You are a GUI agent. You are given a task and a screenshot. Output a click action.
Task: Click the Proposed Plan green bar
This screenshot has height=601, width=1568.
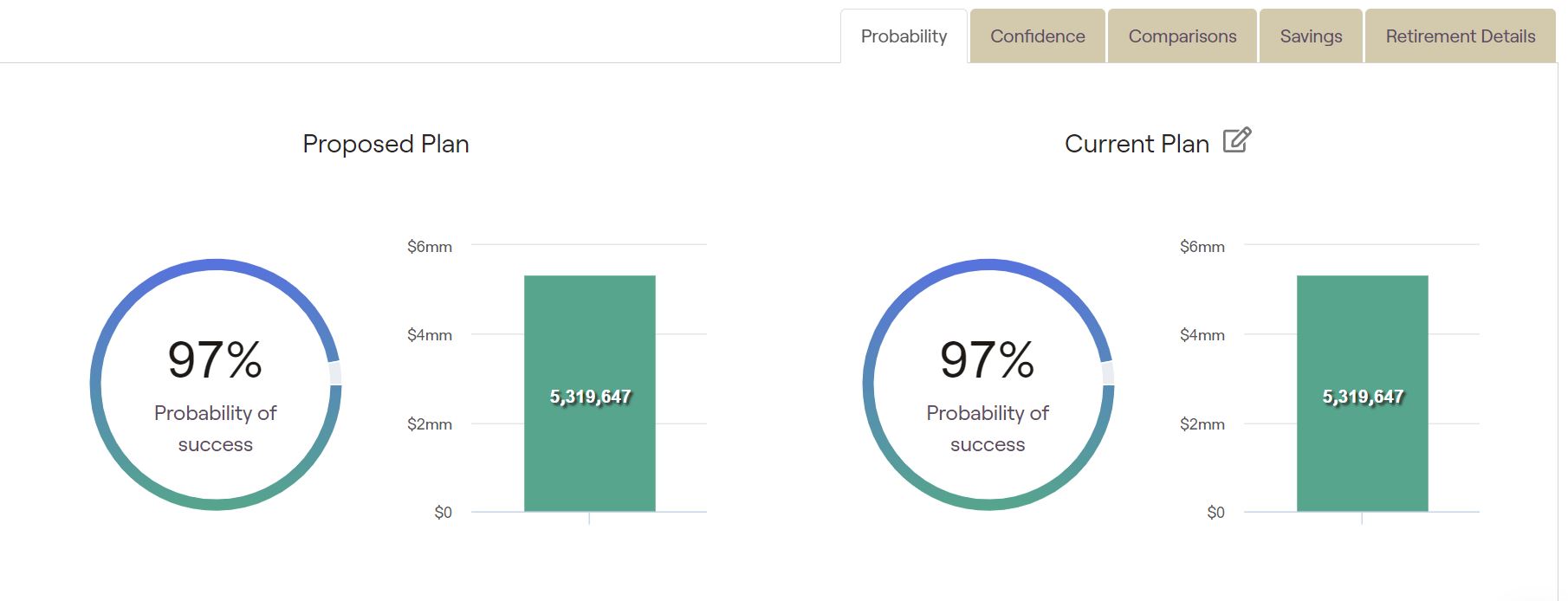[x=590, y=393]
